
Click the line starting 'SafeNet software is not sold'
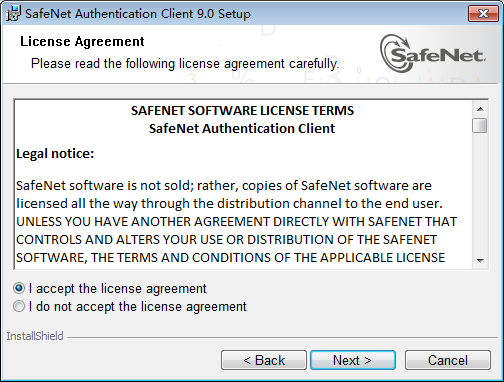(224, 186)
